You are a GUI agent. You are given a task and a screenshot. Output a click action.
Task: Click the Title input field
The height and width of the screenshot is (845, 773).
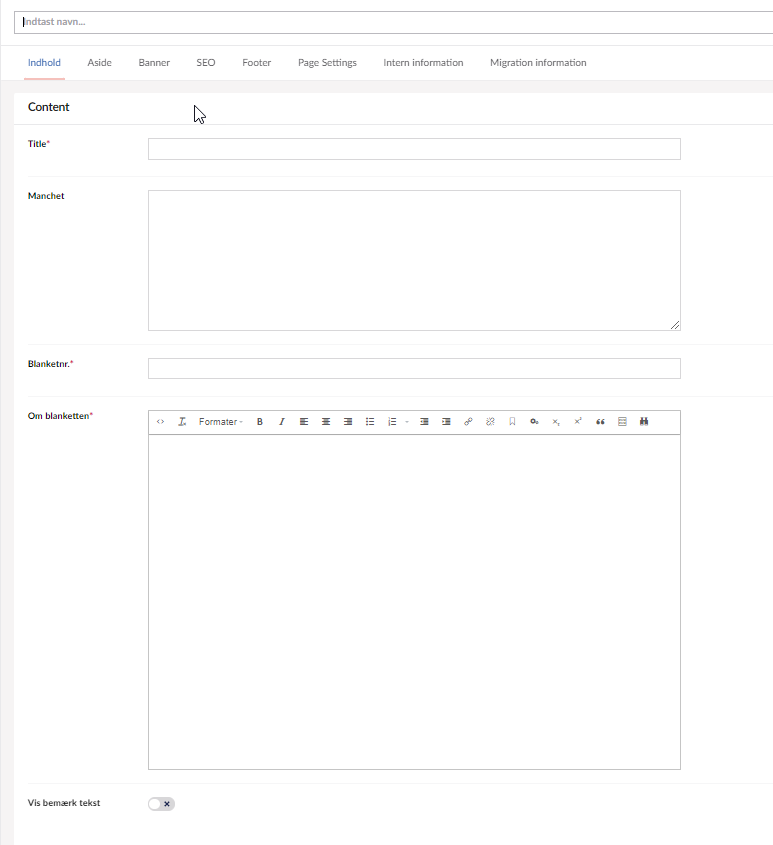(x=414, y=149)
